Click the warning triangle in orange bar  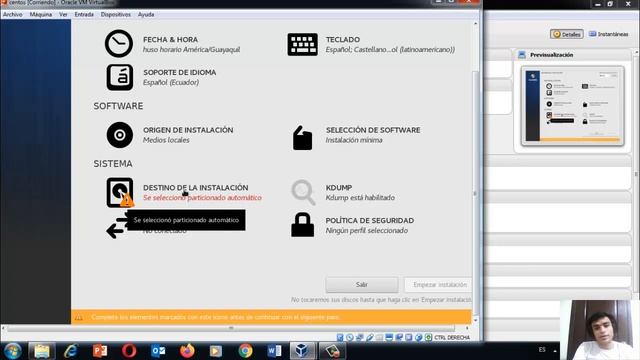pyautogui.click(x=78, y=317)
